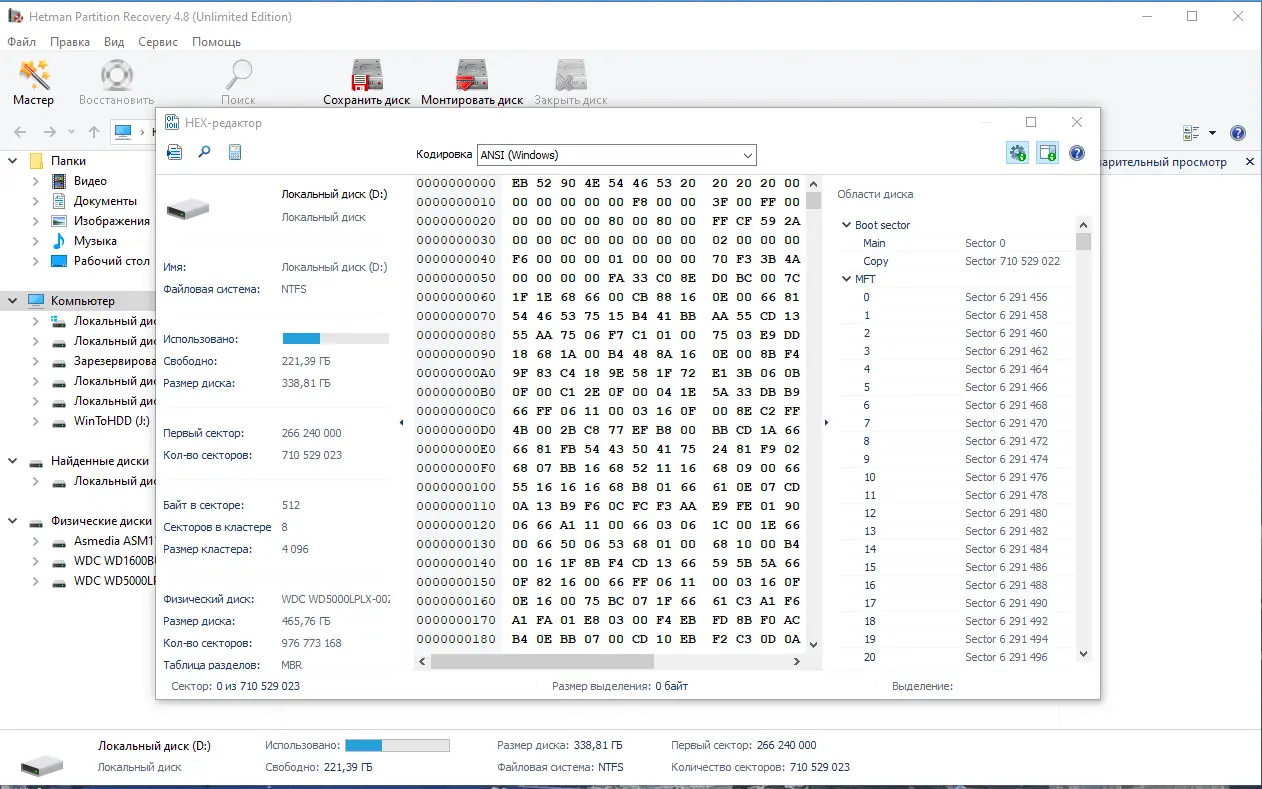The image size is (1262, 789).
Task: Expand the Видео folder node
Action: tap(36, 181)
